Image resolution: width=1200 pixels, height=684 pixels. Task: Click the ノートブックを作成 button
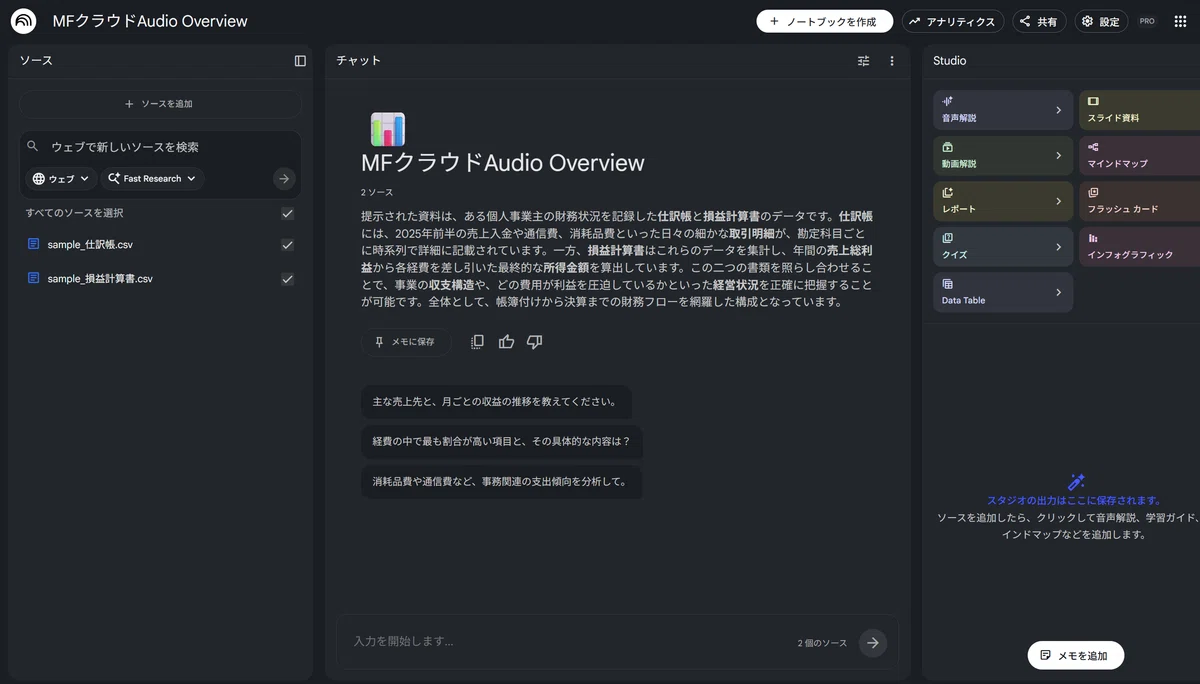pyautogui.click(x=824, y=21)
